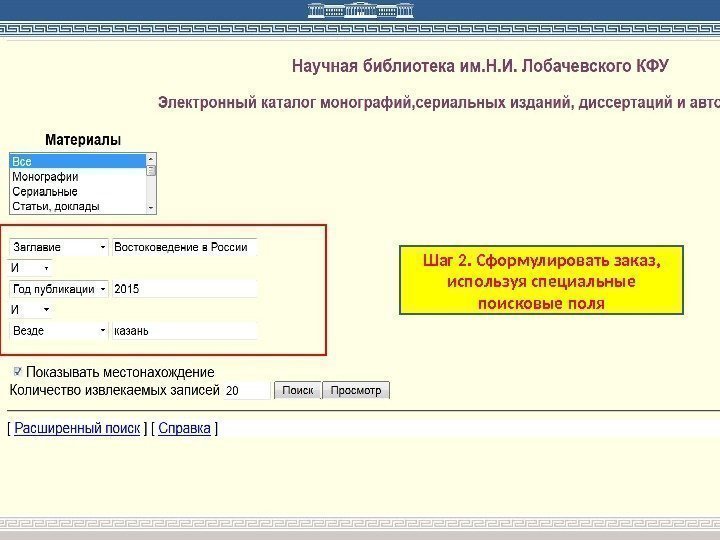Open the 'Везде' field dropdown
The width and height of the screenshot is (720, 540).
59,331
